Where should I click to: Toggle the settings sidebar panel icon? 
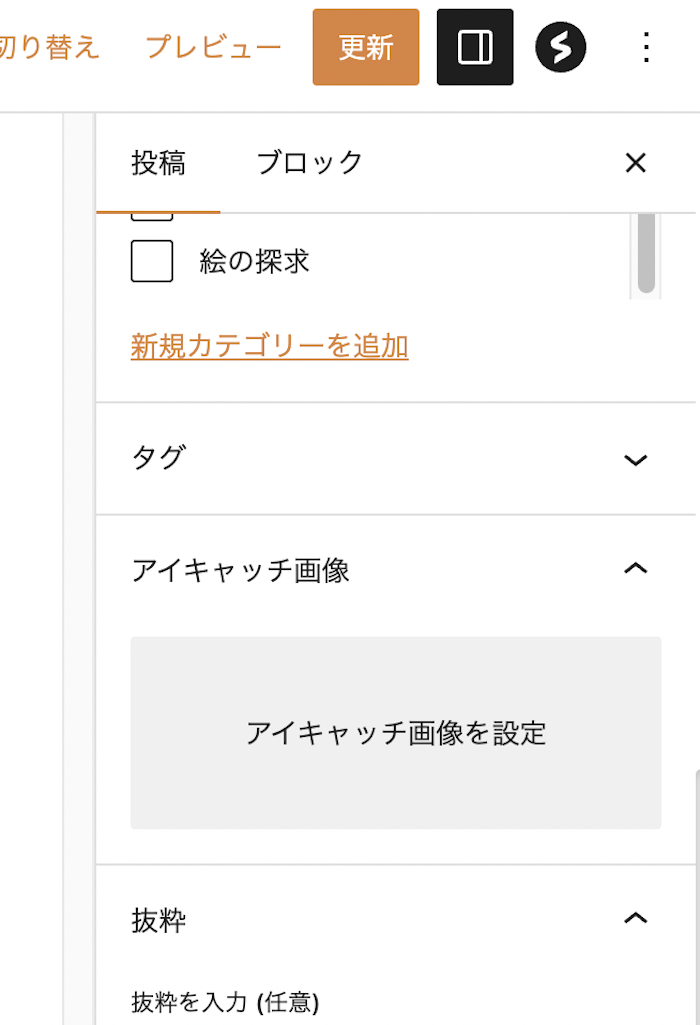(x=475, y=47)
